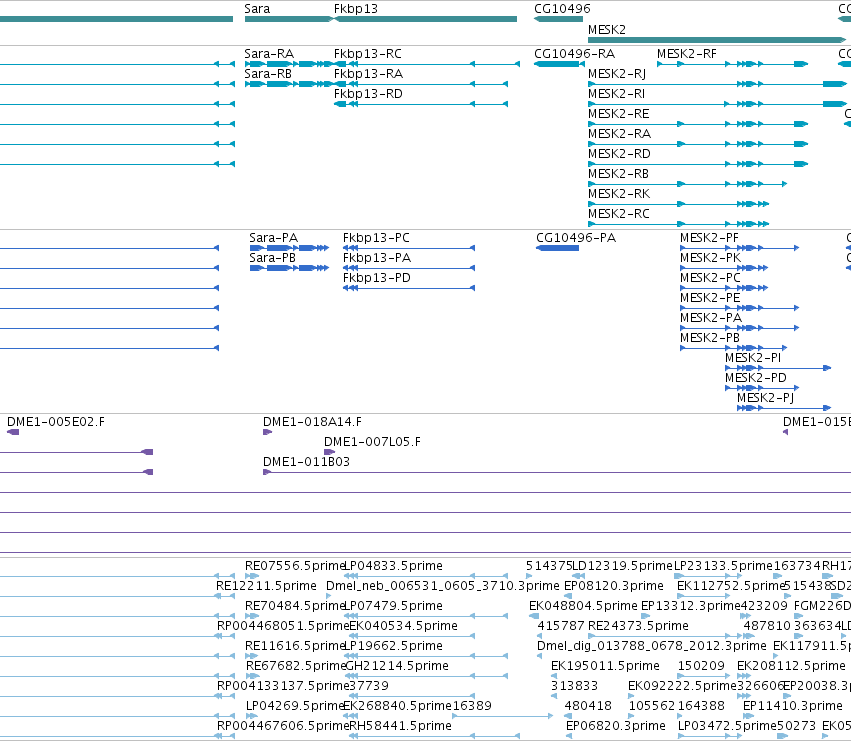
Task: Select transcript MESK2-RF
Action: coord(687,54)
